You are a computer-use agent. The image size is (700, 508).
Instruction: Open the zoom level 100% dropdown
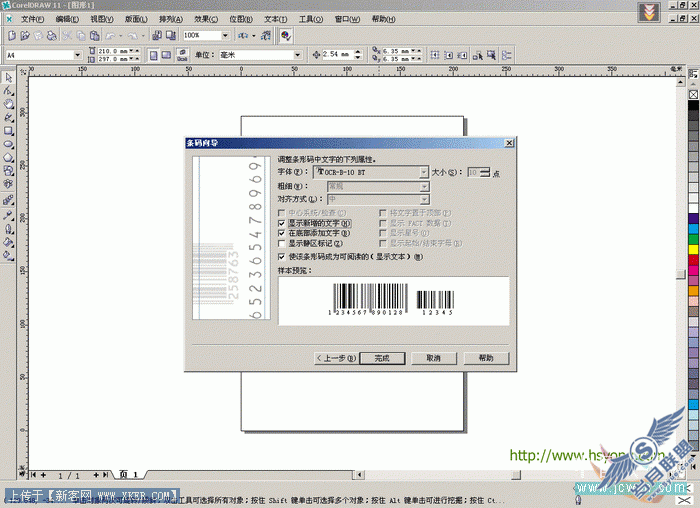[x=225, y=35]
